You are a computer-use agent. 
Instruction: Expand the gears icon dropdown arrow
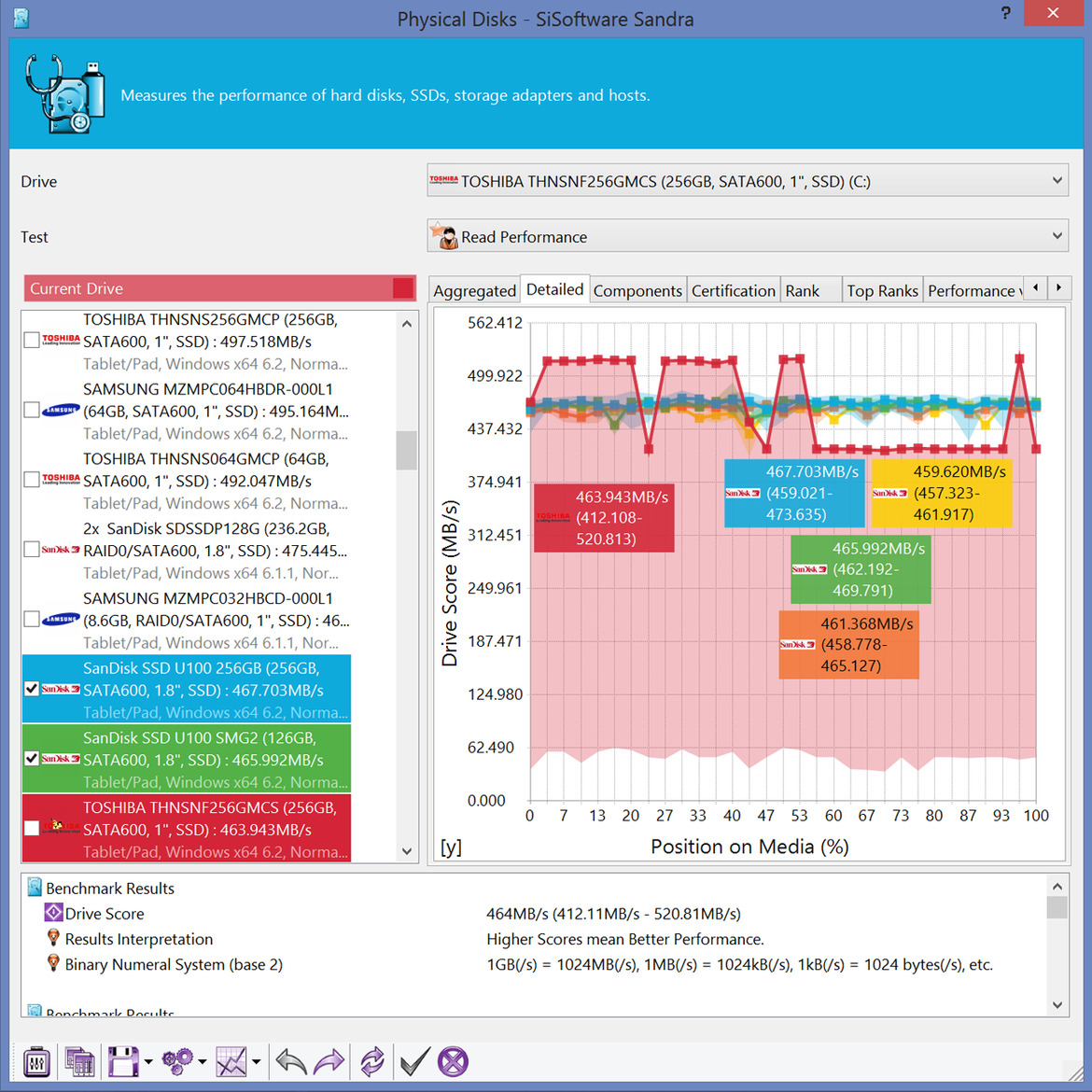click(202, 1062)
